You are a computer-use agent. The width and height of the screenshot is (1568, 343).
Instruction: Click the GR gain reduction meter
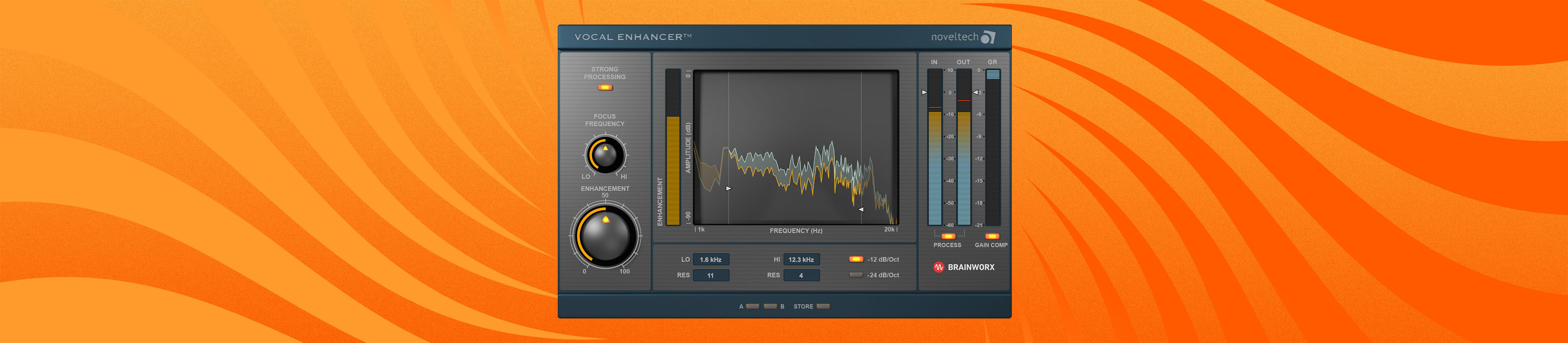click(993, 147)
